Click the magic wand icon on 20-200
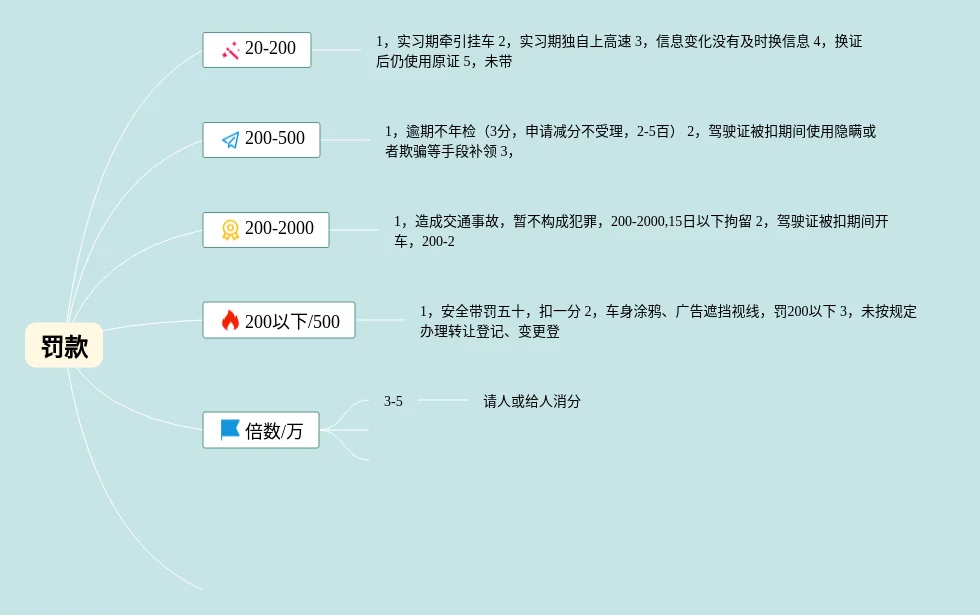Image resolution: width=980 pixels, height=615 pixels. 231,50
